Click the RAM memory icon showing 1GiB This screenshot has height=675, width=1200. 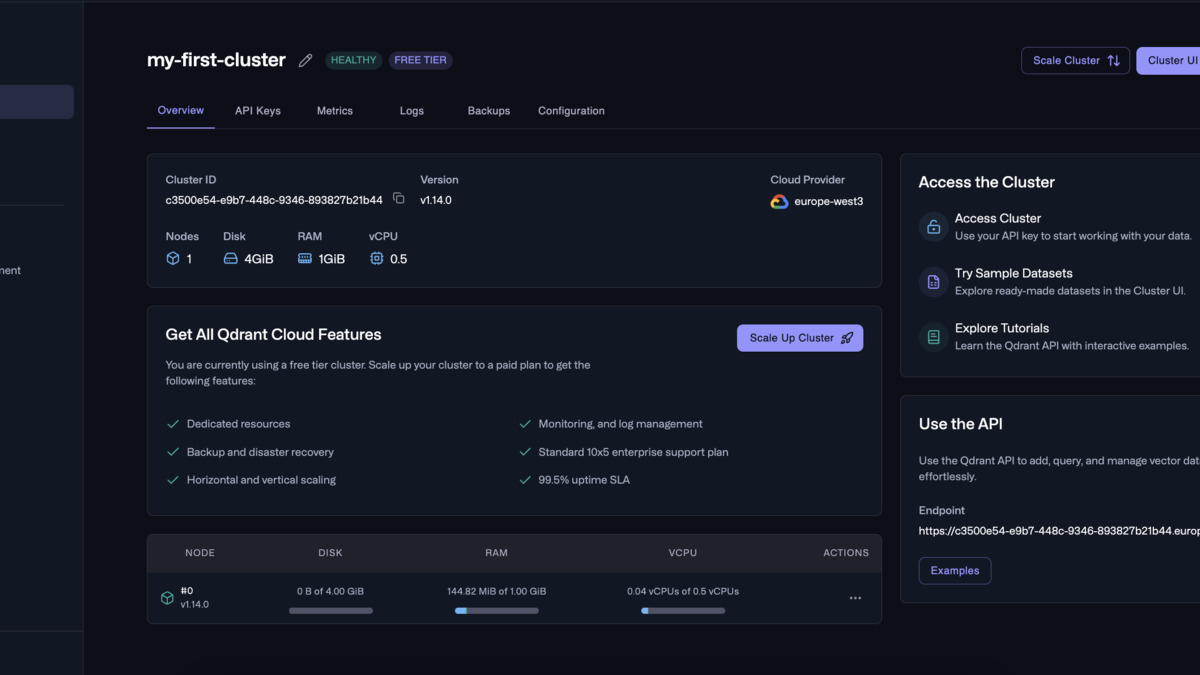coord(303,258)
